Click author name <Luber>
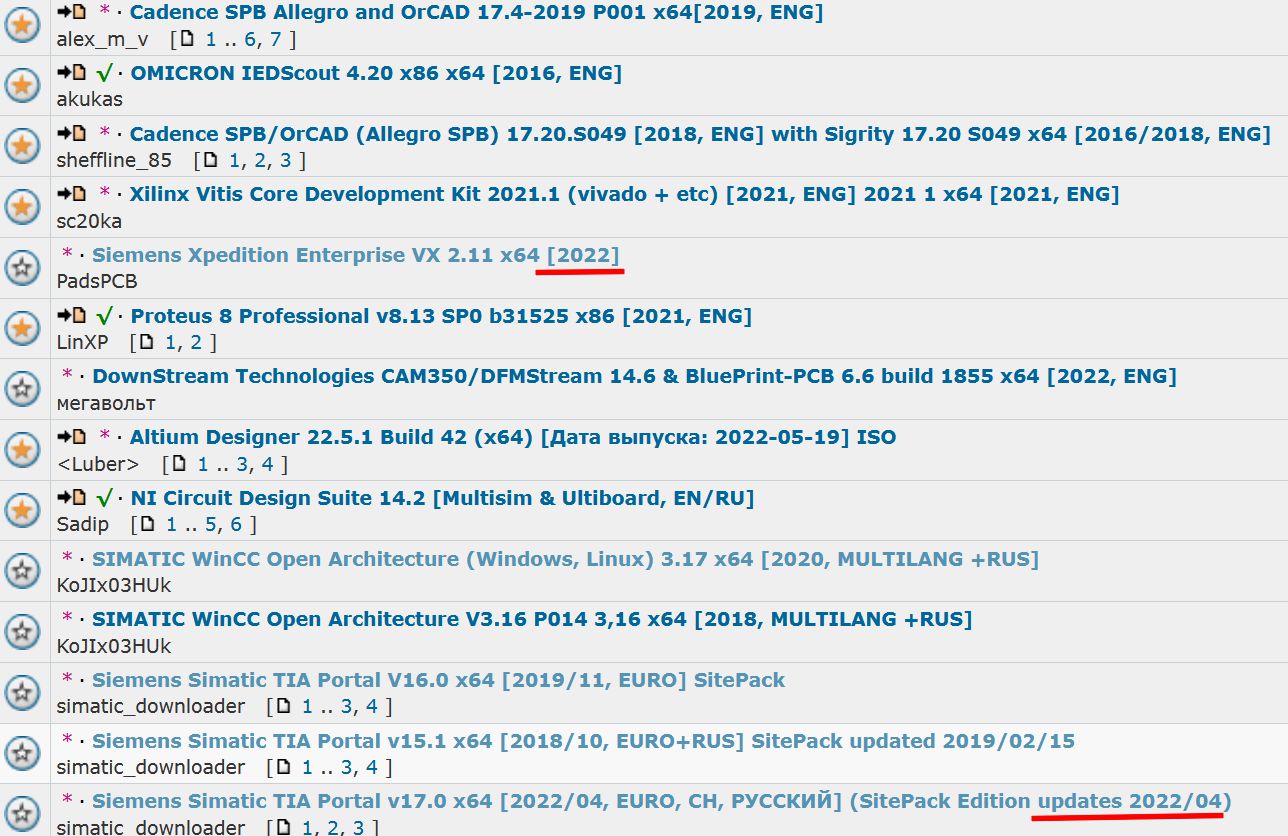Screen dimensions: 1288x836 click(x=97, y=464)
